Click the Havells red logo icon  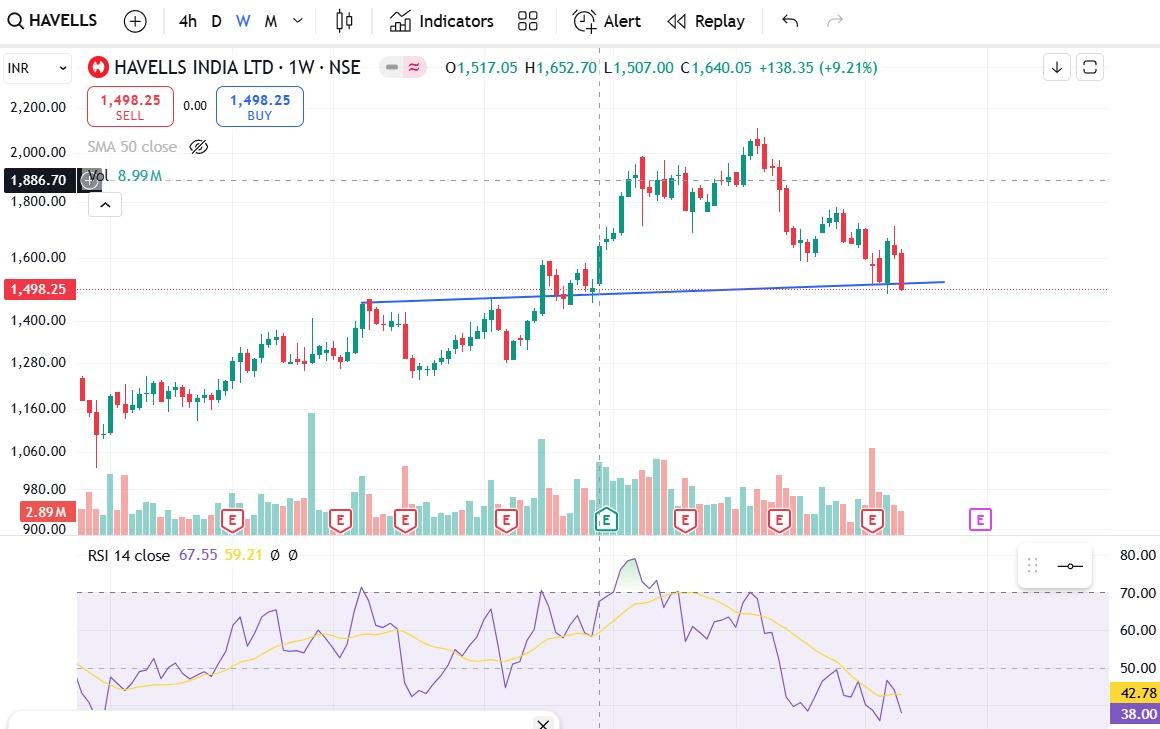click(98, 67)
